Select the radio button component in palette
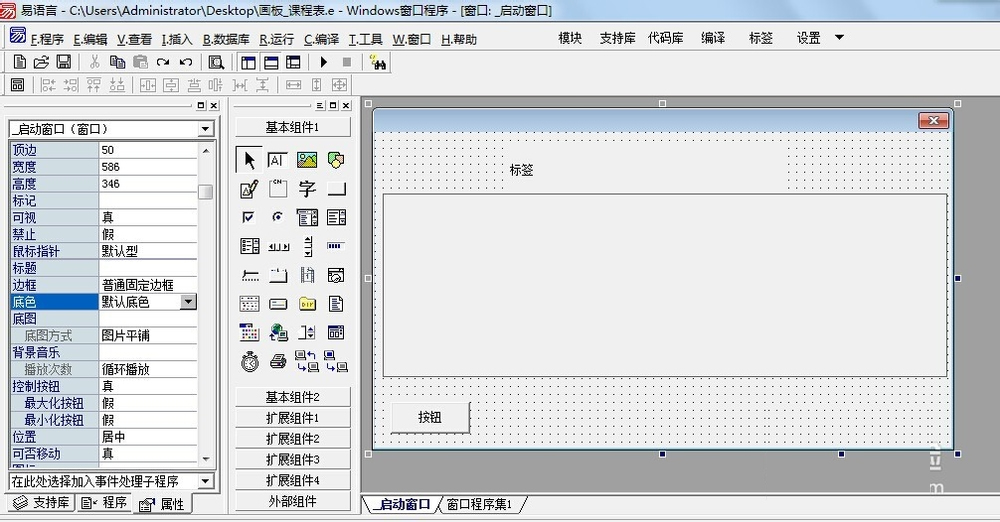 pos(278,217)
